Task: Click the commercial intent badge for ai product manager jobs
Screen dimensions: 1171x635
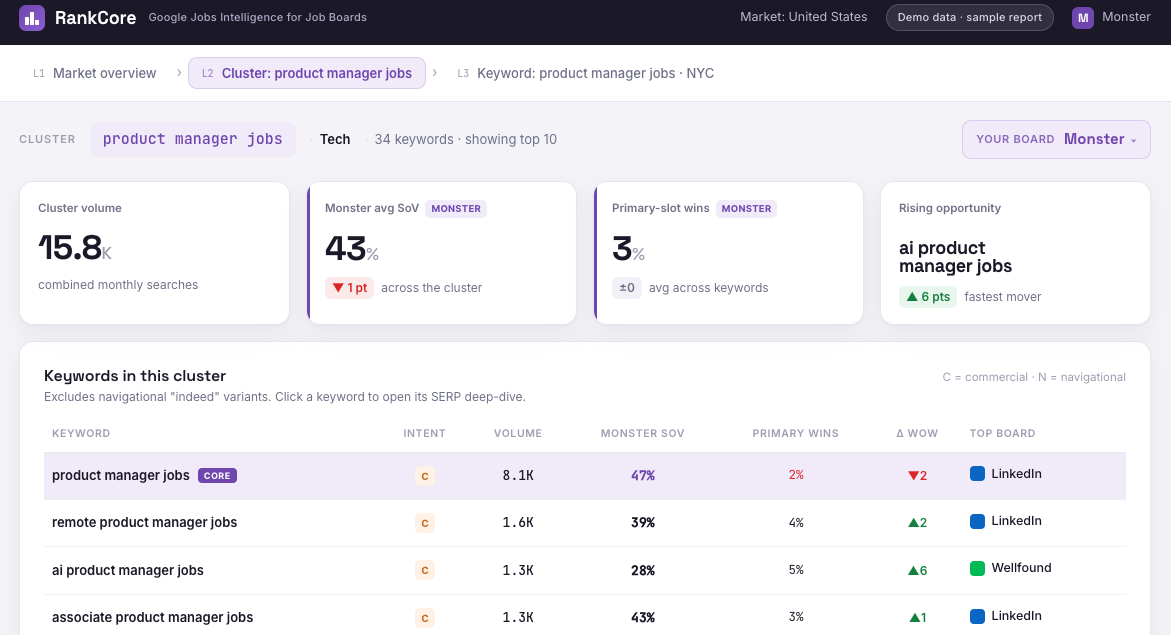Action: [x=425, y=570]
